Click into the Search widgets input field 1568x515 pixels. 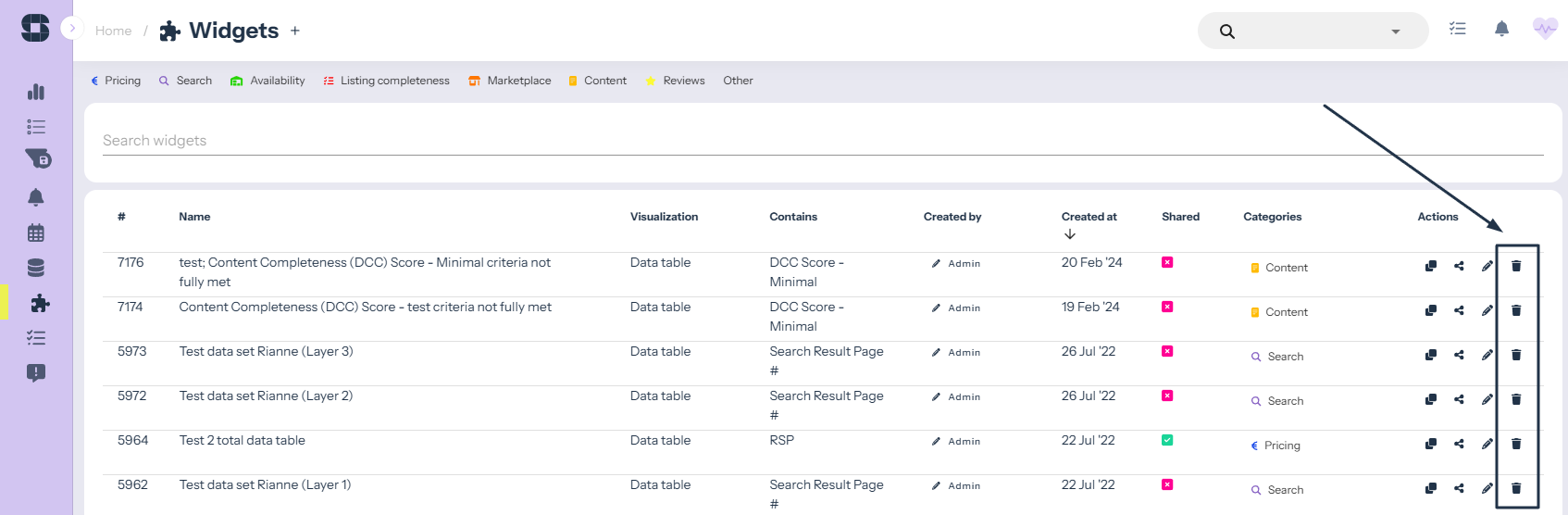[x=822, y=141]
